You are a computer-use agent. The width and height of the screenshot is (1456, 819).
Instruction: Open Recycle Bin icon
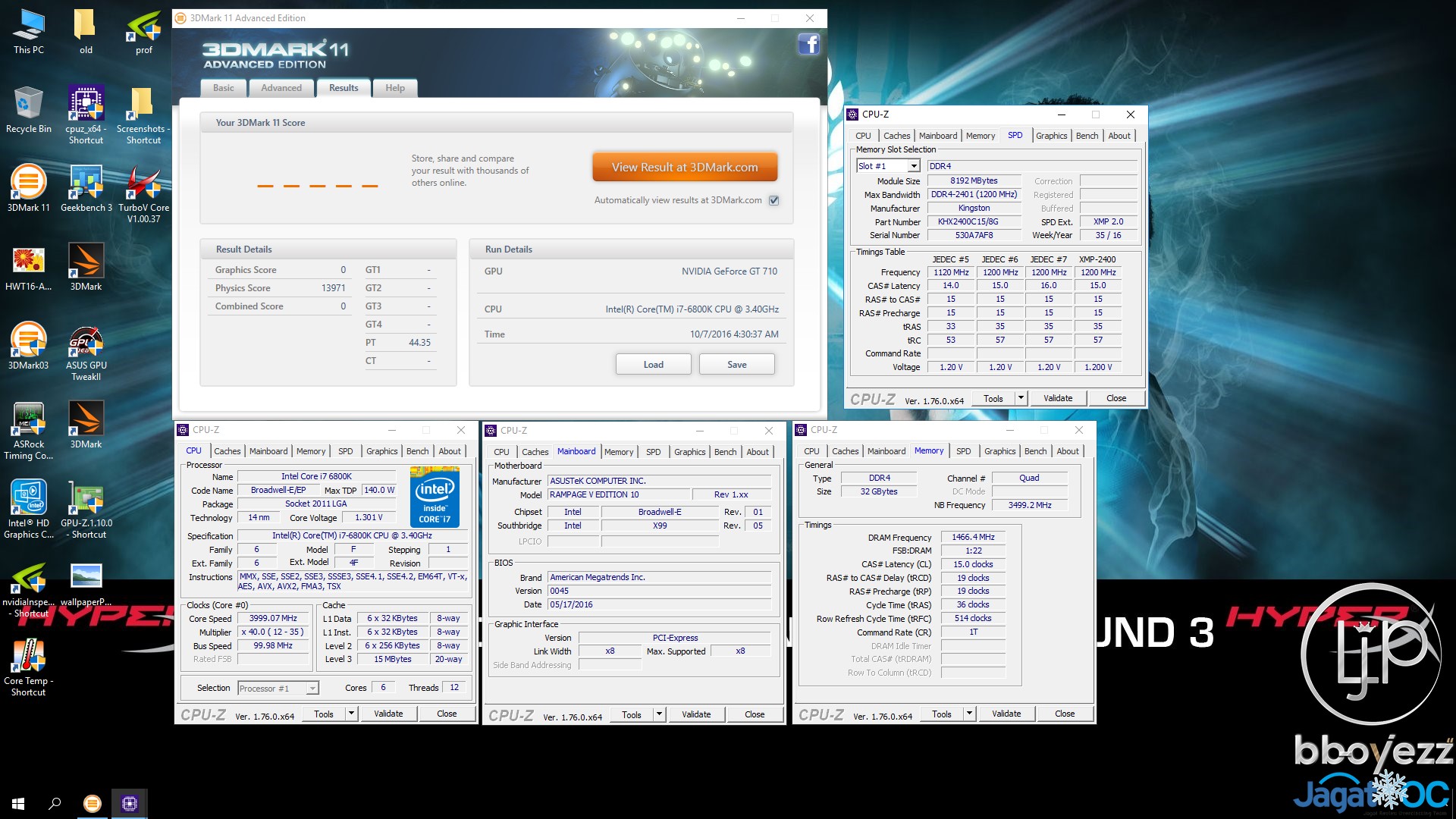pyautogui.click(x=29, y=111)
